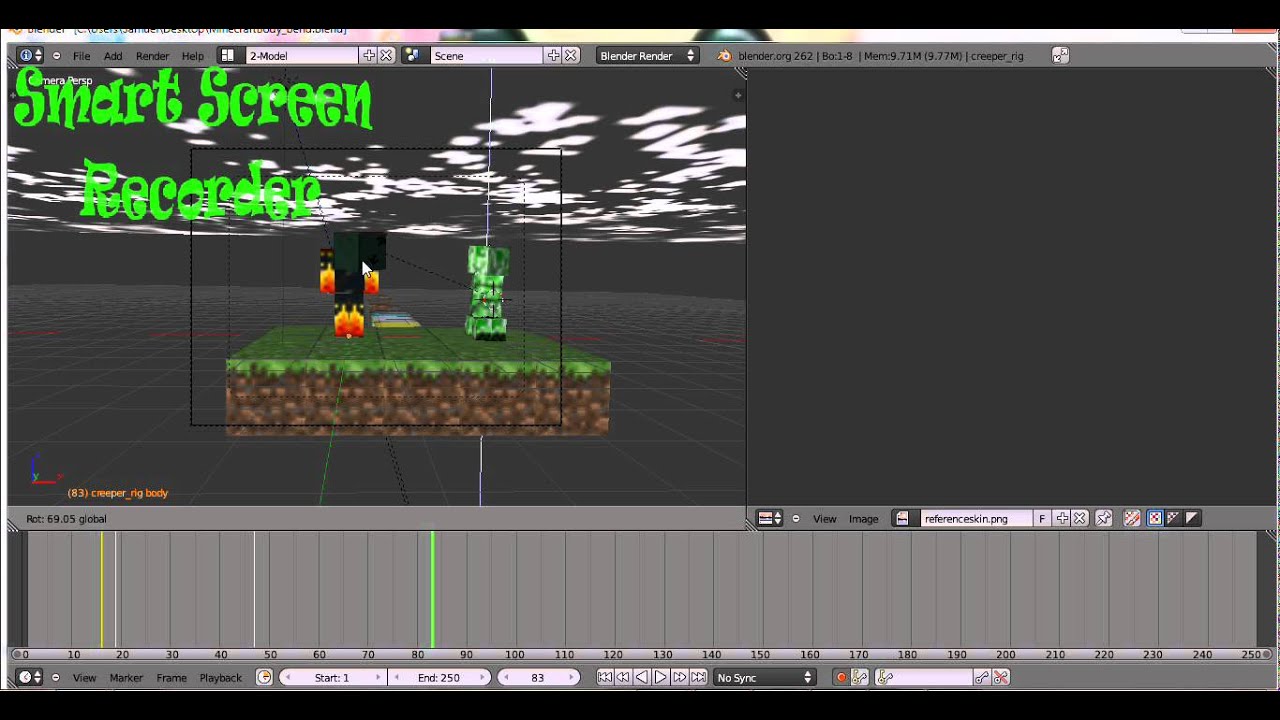Select the color and alpha channels display
The width and height of the screenshot is (1280, 720).
(1155, 518)
